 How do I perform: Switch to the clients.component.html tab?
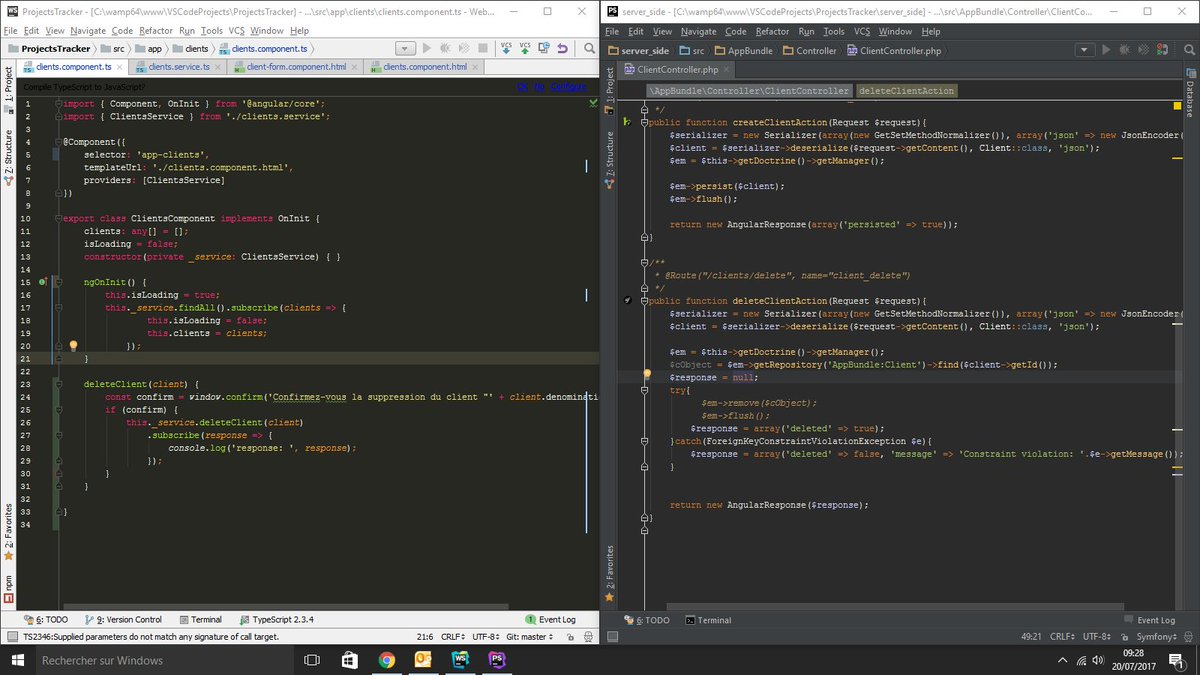pos(424,67)
